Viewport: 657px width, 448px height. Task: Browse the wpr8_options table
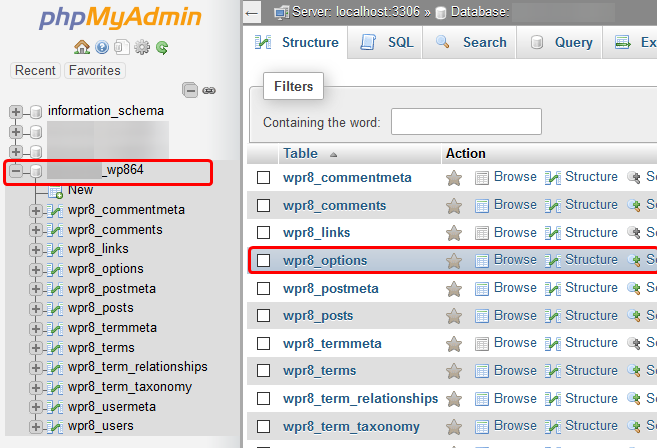[x=506, y=260]
